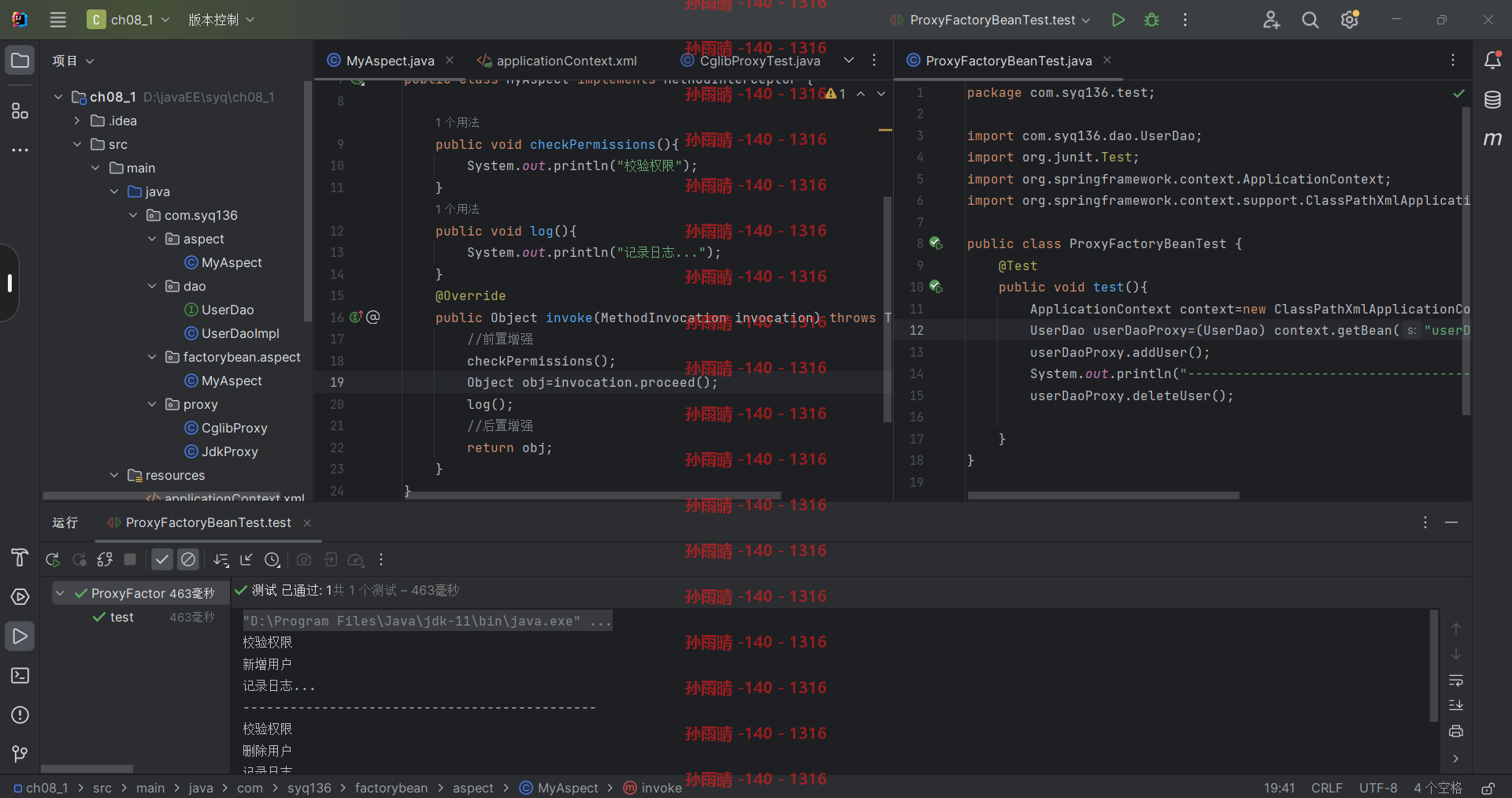
Task: Open the Database tool window
Action: click(1492, 99)
